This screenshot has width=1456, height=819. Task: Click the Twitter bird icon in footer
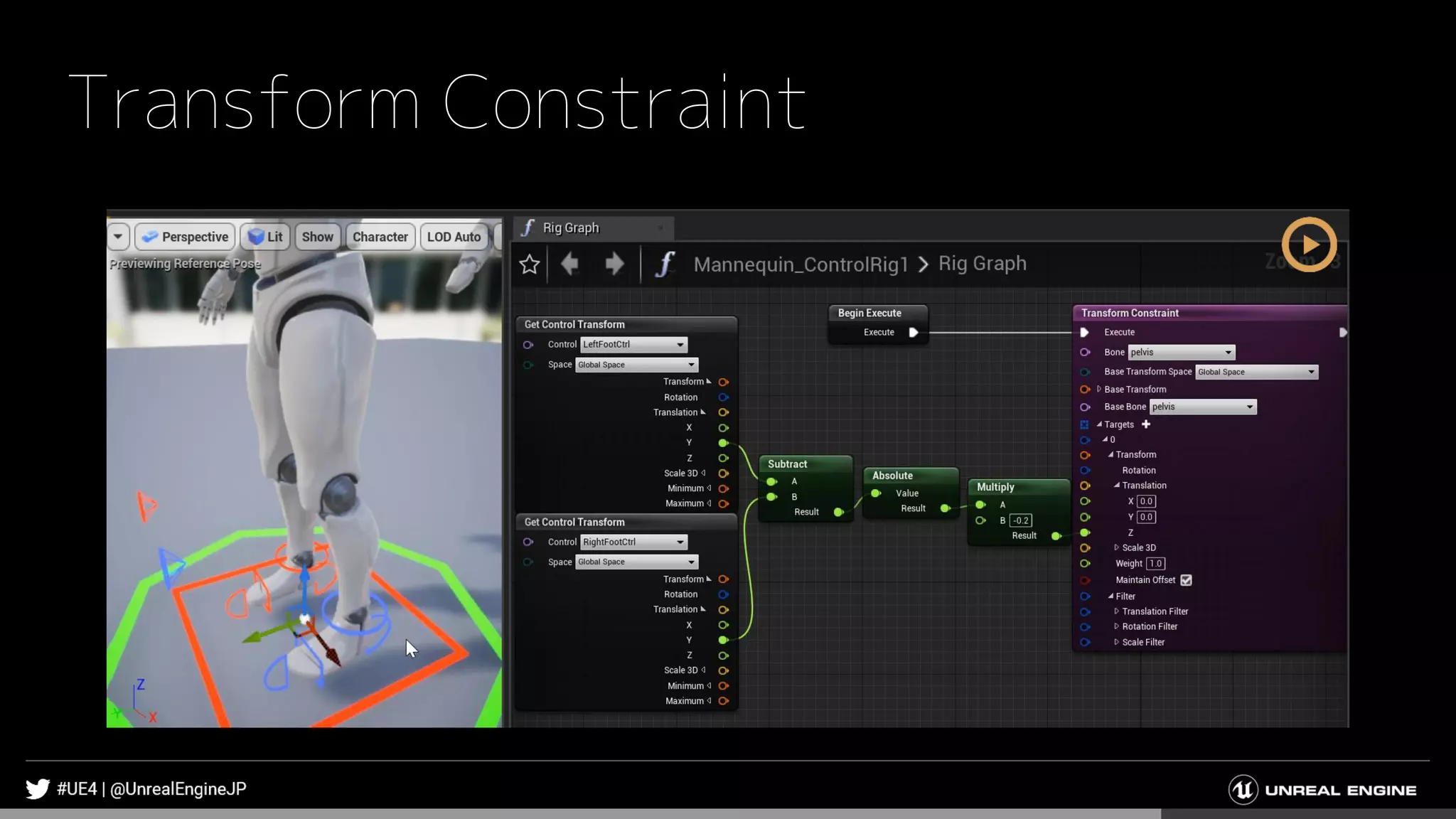point(38,789)
